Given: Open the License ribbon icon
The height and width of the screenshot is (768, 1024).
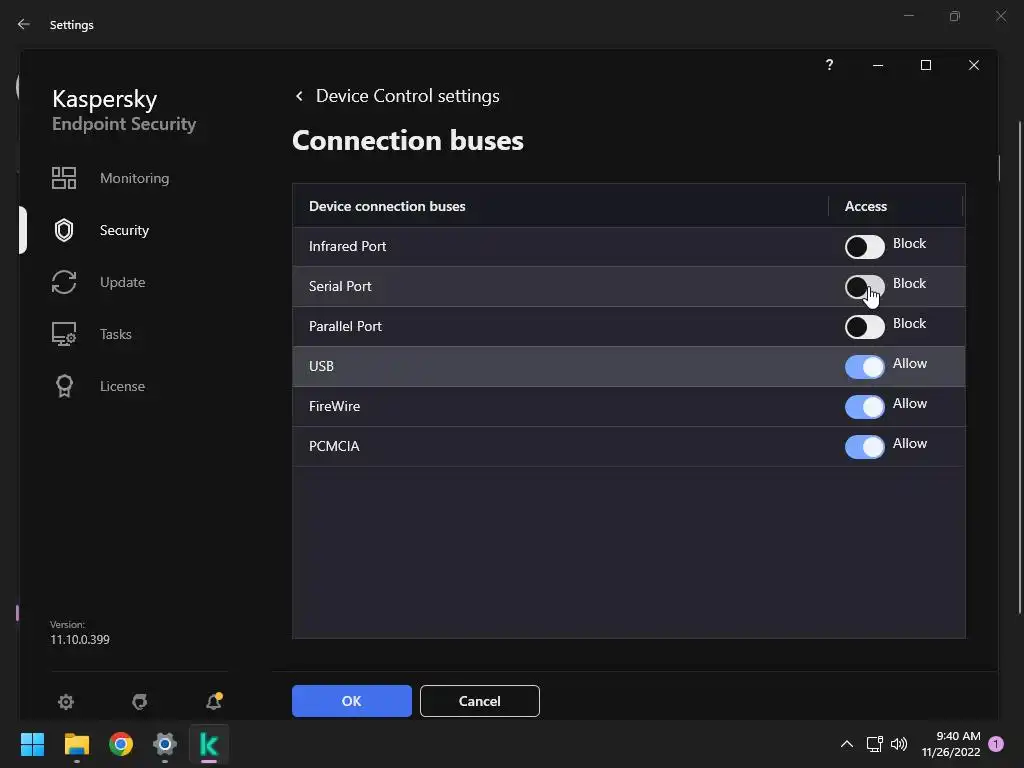Looking at the screenshot, I should [x=64, y=386].
